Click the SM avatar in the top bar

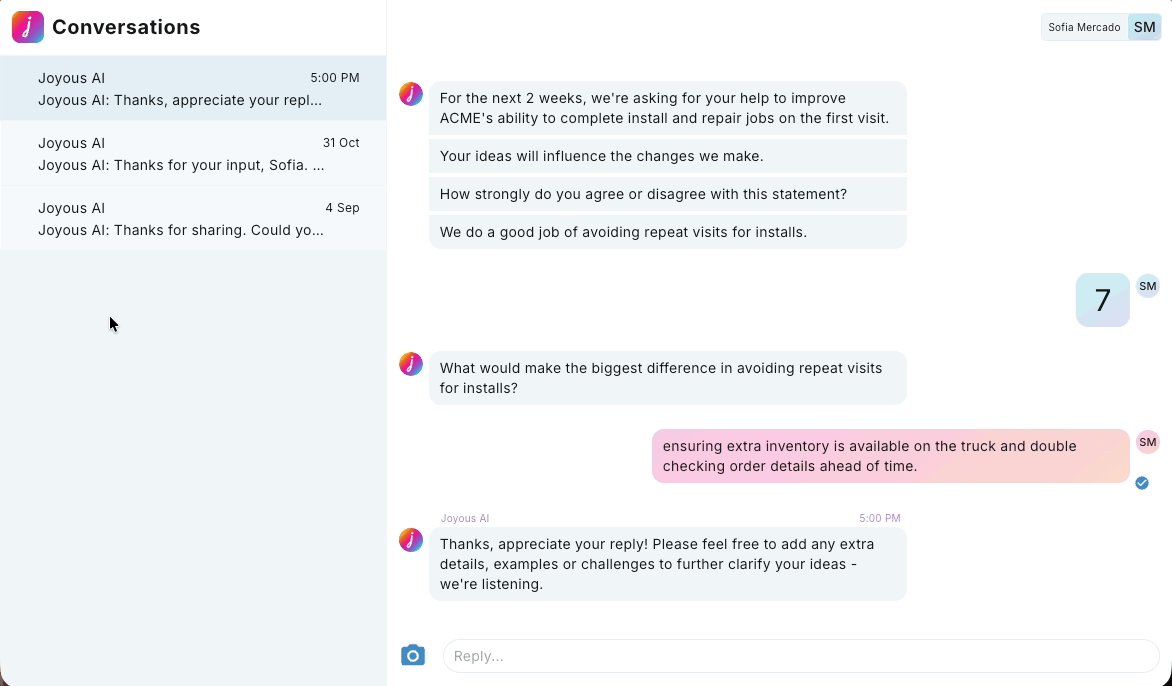pyautogui.click(x=1144, y=27)
